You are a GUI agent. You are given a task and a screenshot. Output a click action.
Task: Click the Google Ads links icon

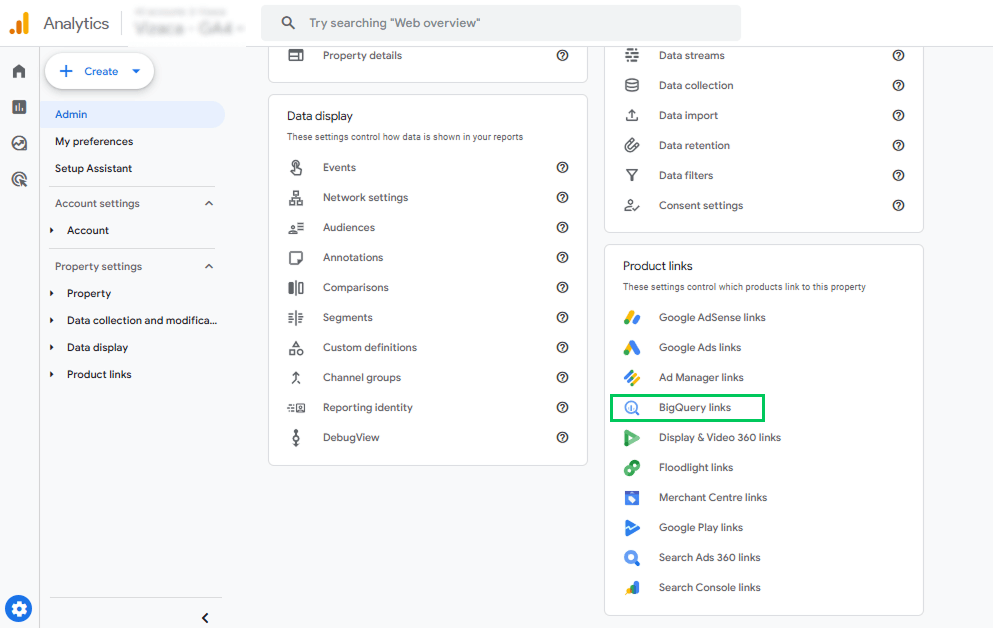[x=631, y=348]
